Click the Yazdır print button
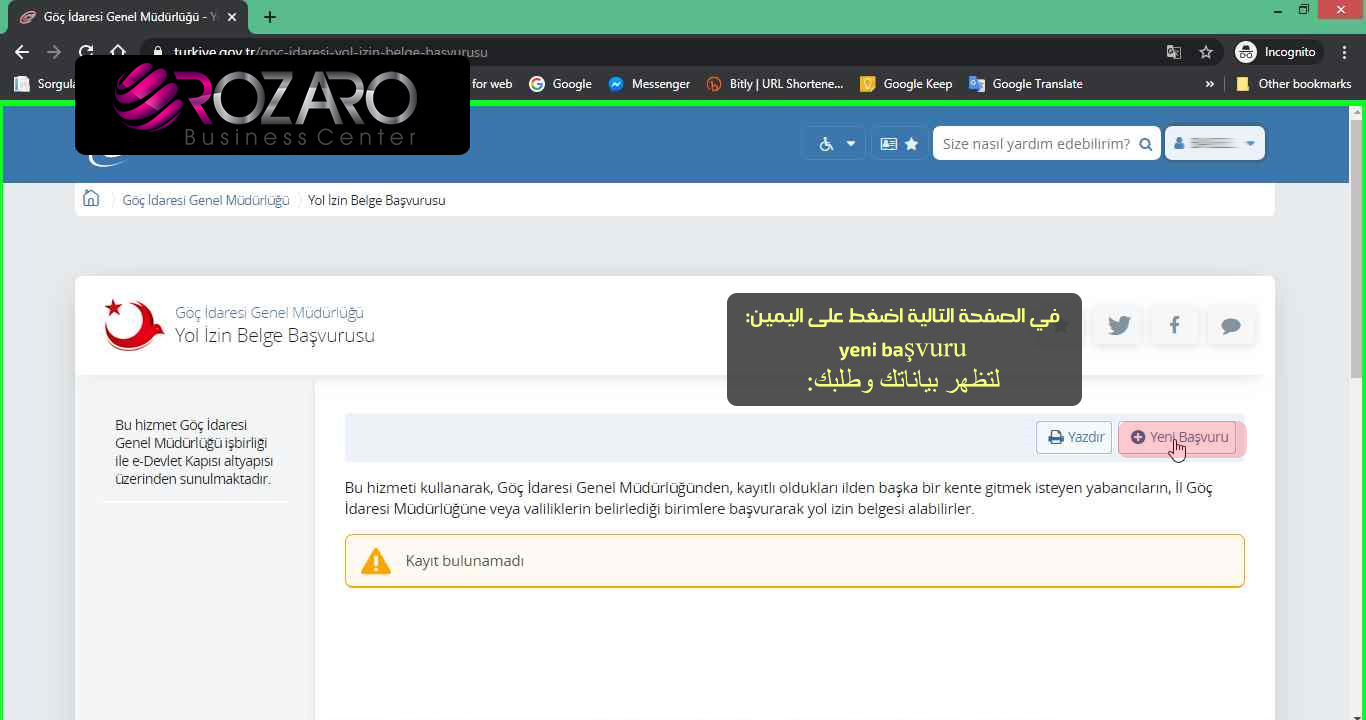Screen dimensions: 1366x720 click(1074, 437)
